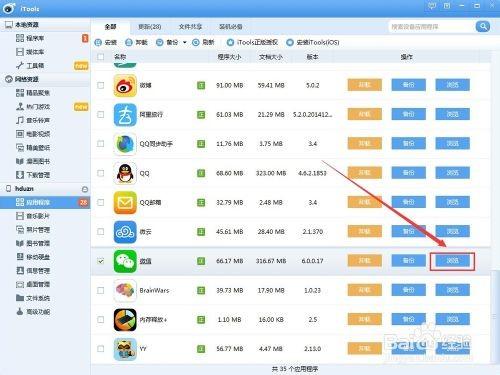Viewport: 500px width, 375px height.
Task: Open 桌面管理 desktop management
Action: (38, 284)
